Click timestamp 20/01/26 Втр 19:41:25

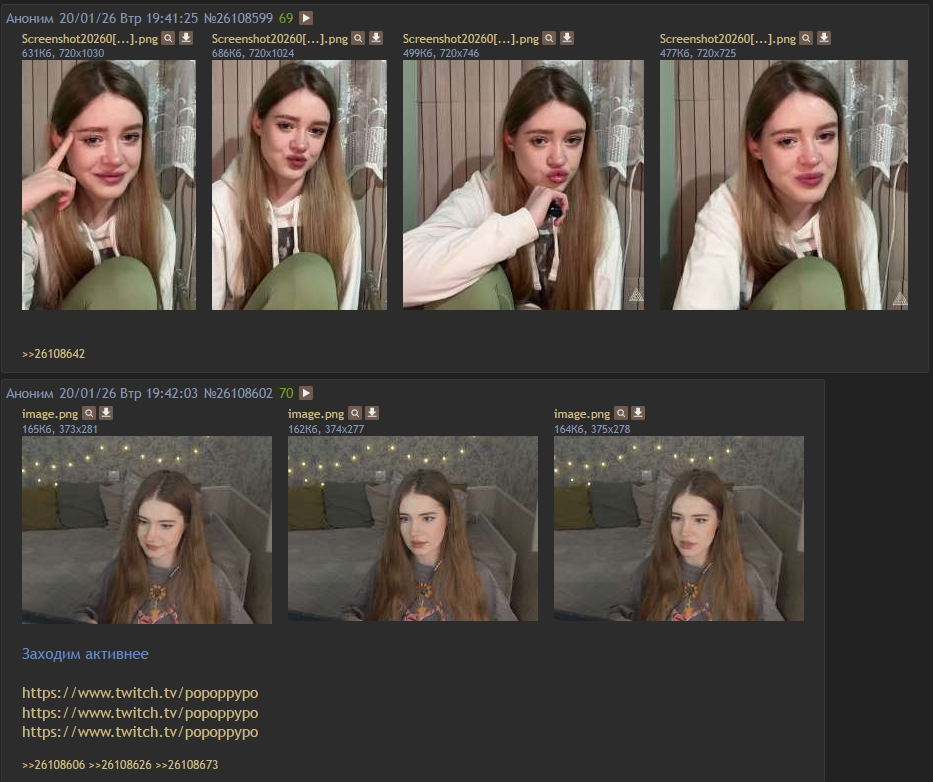(129, 18)
